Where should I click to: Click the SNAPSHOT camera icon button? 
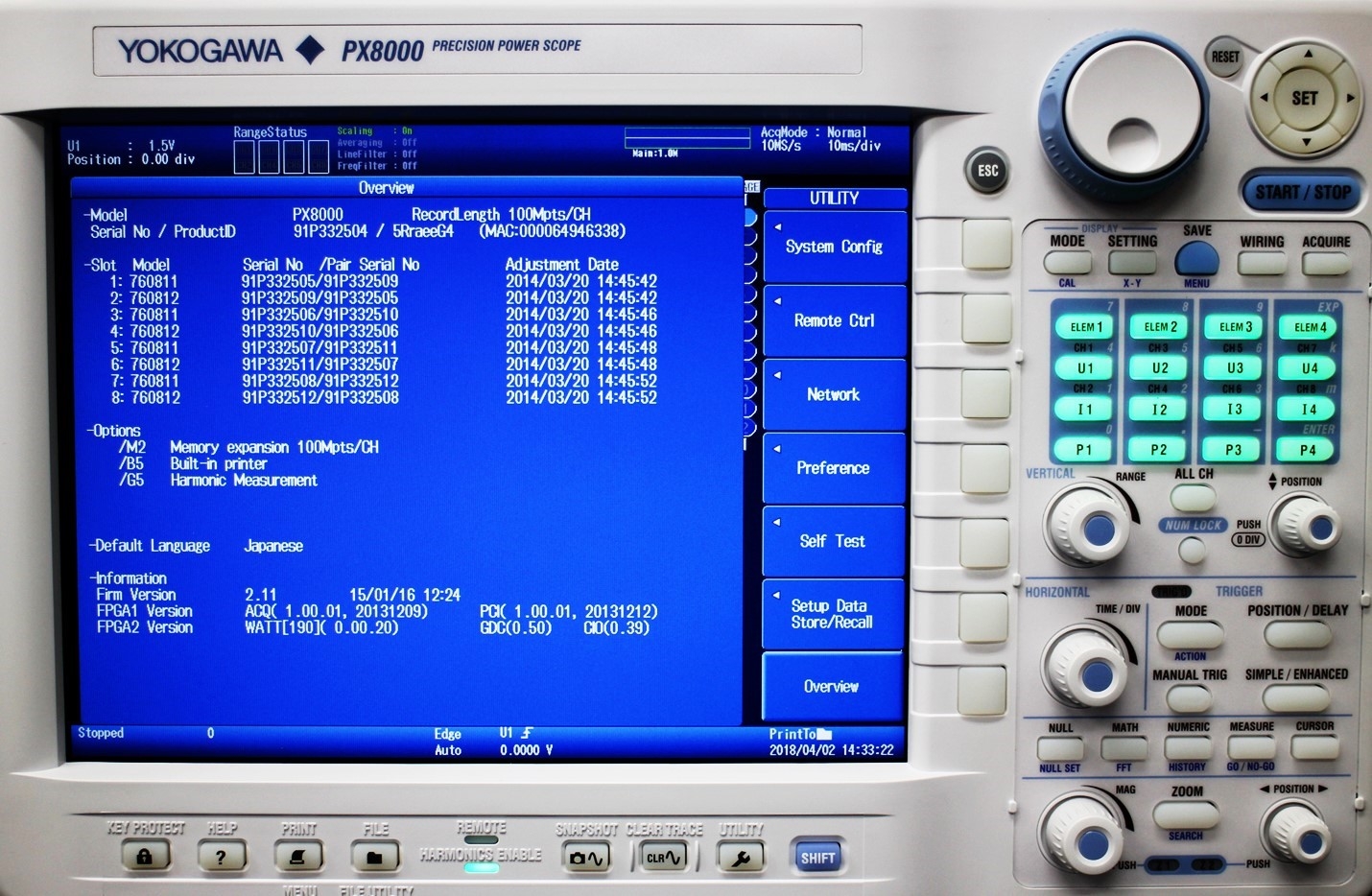[586, 857]
